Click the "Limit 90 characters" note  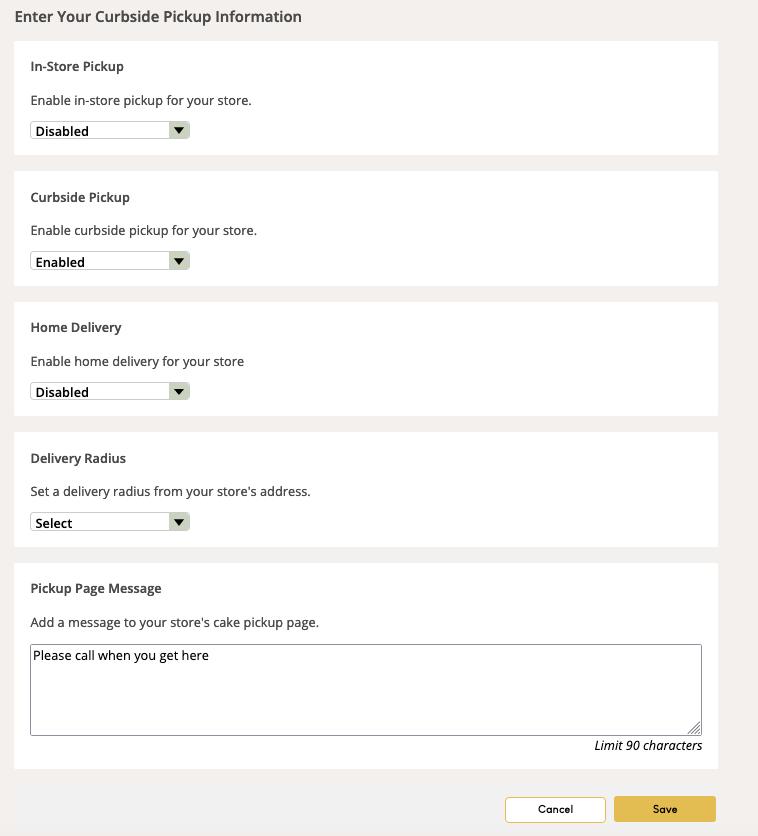[x=648, y=746]
